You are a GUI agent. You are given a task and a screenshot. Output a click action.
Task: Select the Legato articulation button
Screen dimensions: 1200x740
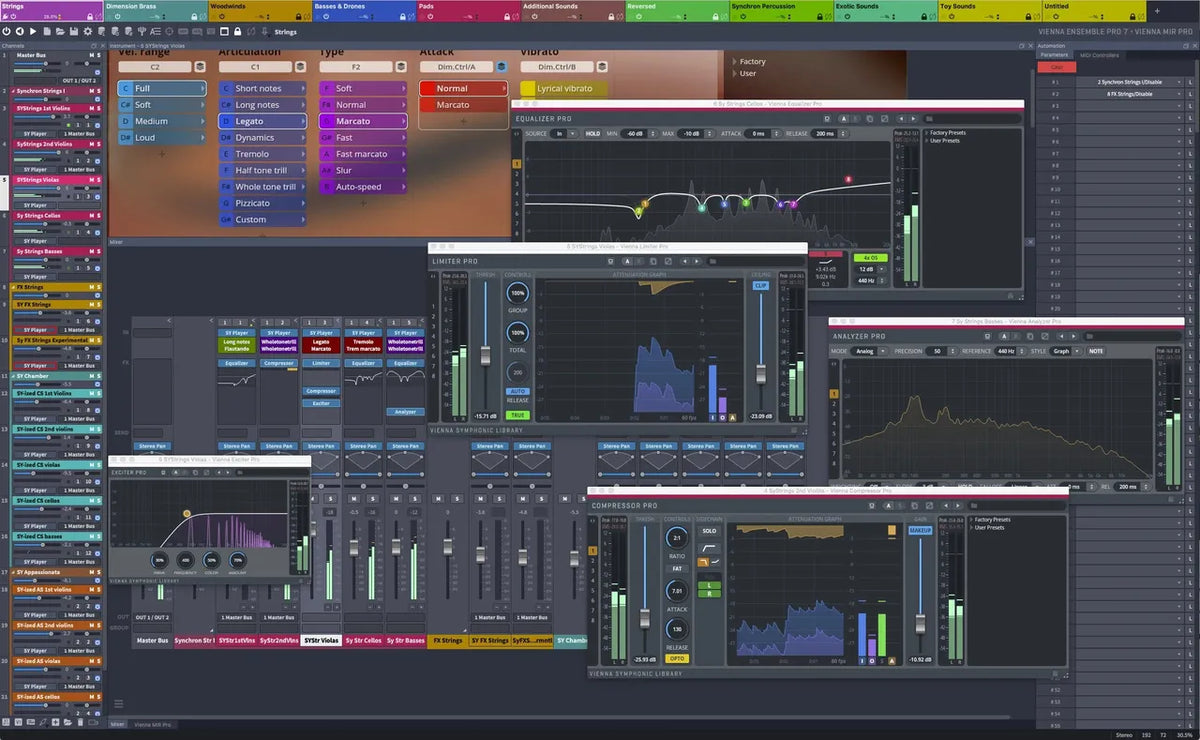[262, 120]
